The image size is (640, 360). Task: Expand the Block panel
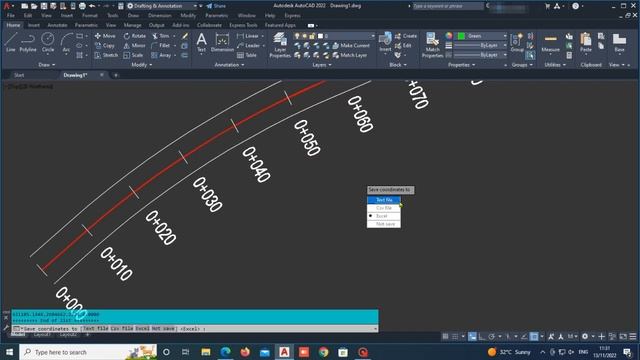coord(398,65)
